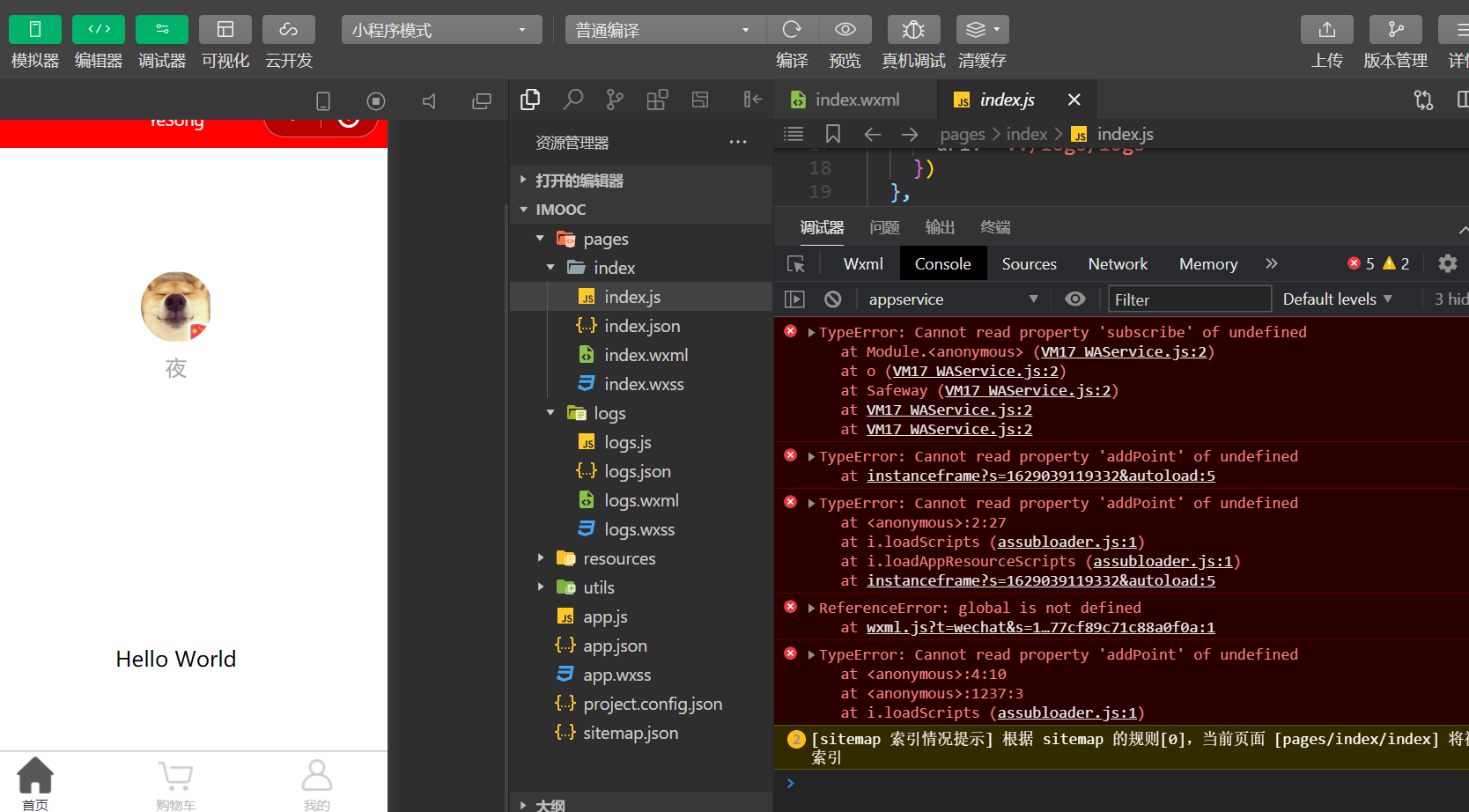
Task: Open the Wxml devtools tab
Action: 863,264
